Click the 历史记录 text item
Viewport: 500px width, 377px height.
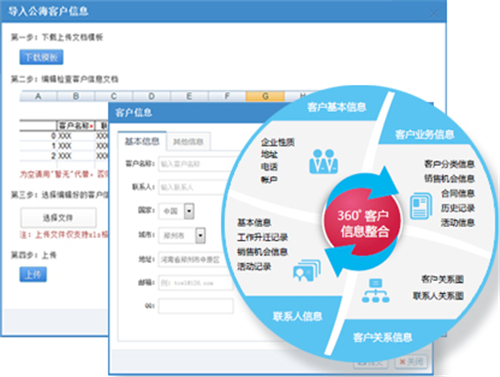[458, 208]
